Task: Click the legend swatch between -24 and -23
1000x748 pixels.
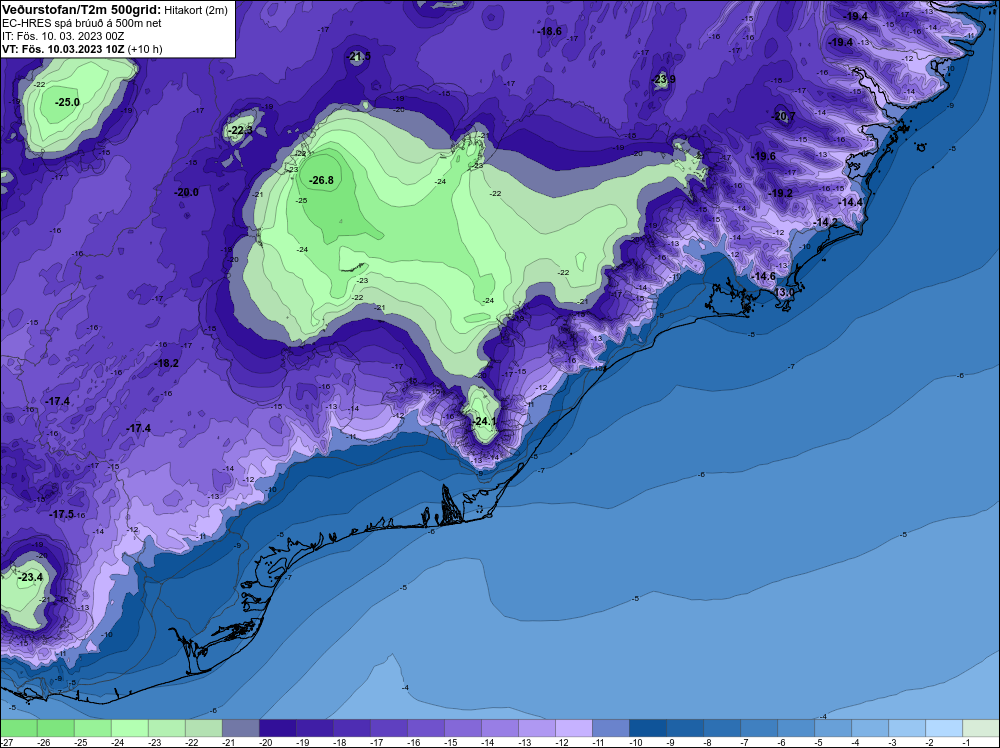Action: coord(129,728)
